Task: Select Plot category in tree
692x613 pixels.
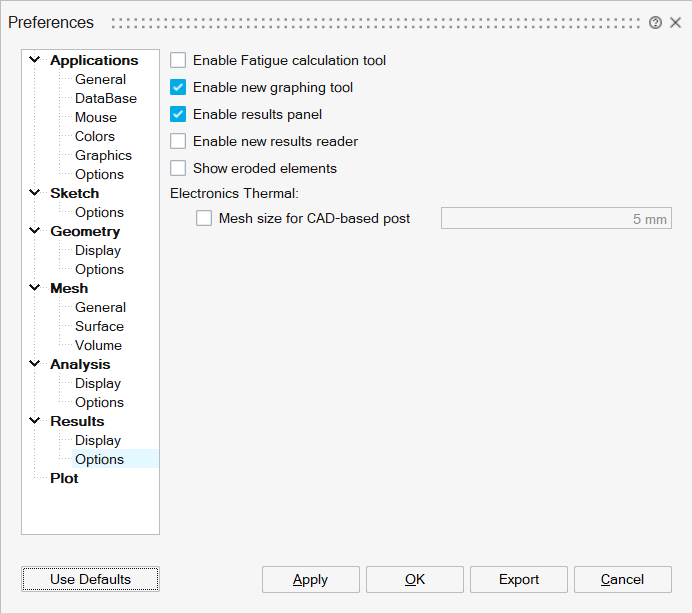Action: pyautogui.click(x=64, y=479)
